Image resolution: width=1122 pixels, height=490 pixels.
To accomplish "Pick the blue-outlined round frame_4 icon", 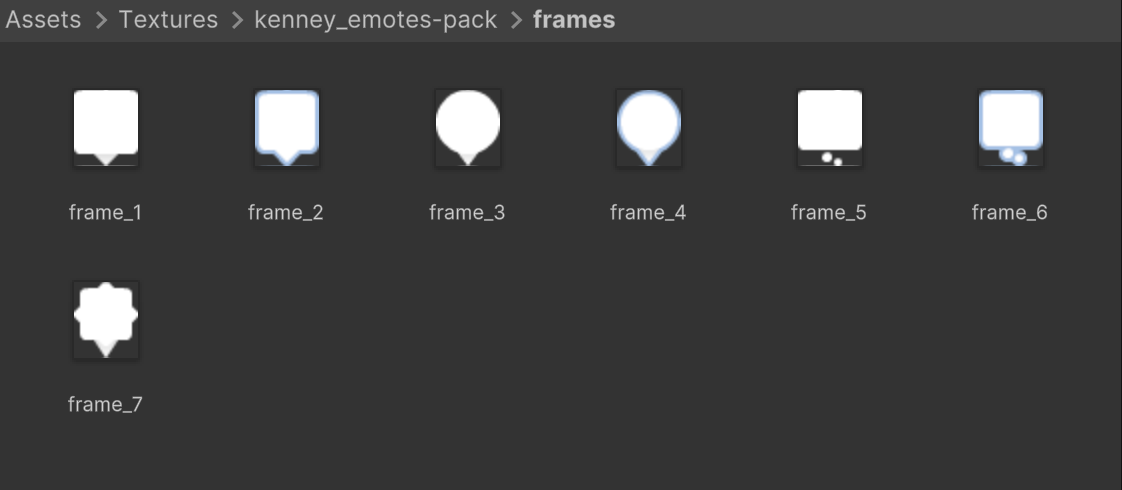I will click(x=649, y=127).
